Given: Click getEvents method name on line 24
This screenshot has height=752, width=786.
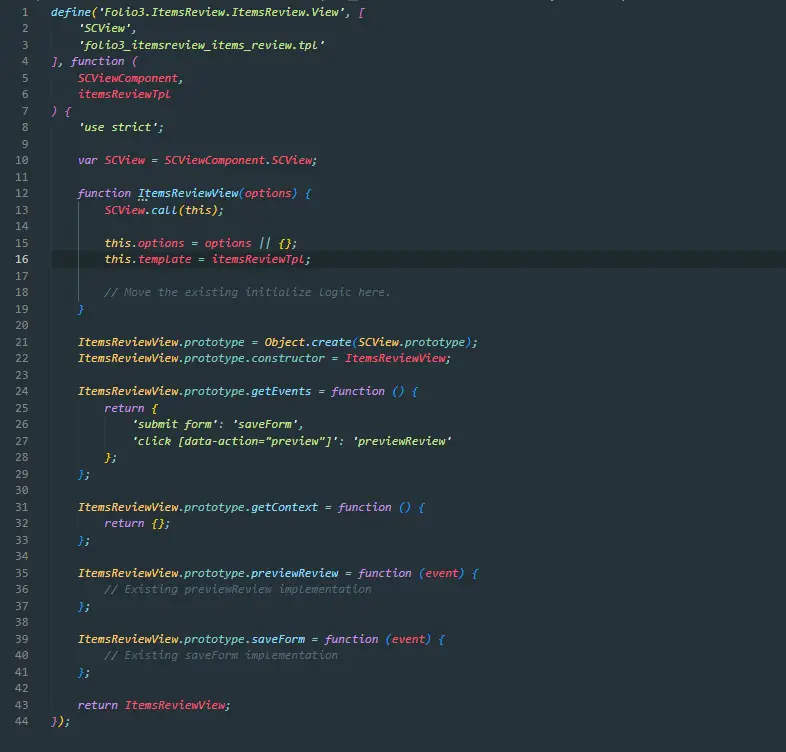Looking at the screenshot, I should pyautogui.click(x=281, y=392).
